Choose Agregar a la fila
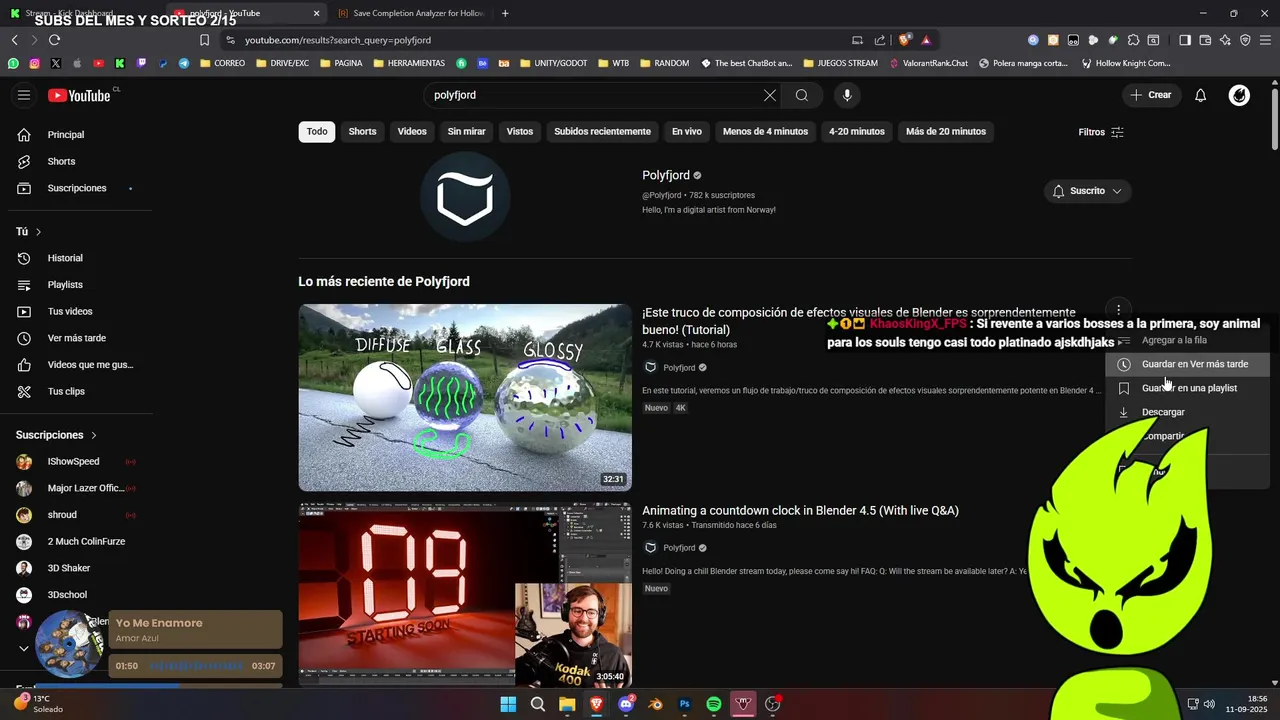 (1188, 341)
